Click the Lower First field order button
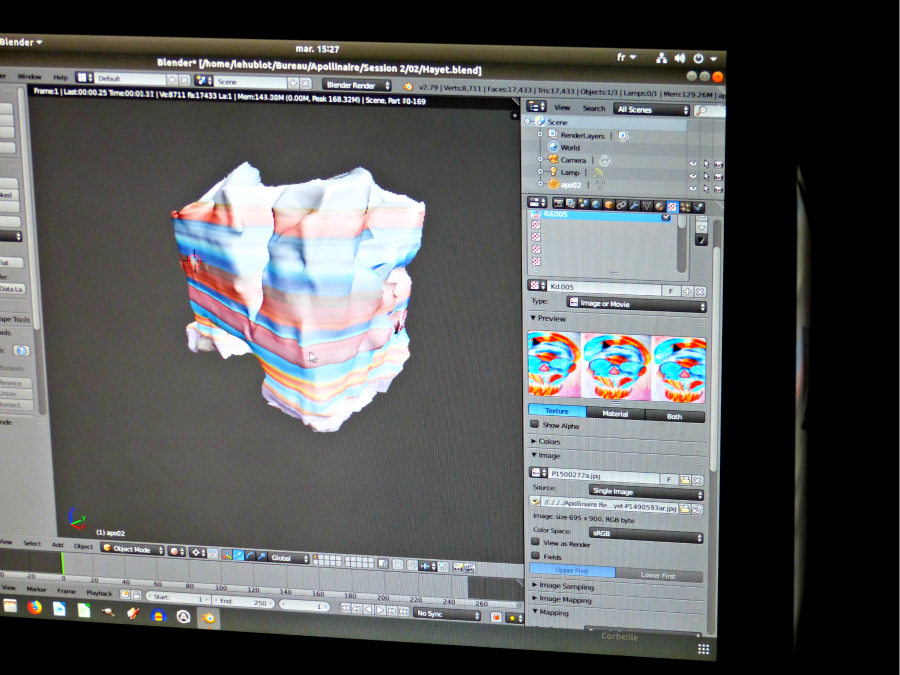Viewport: 900px width, 675px height. [x=658, y=575]
